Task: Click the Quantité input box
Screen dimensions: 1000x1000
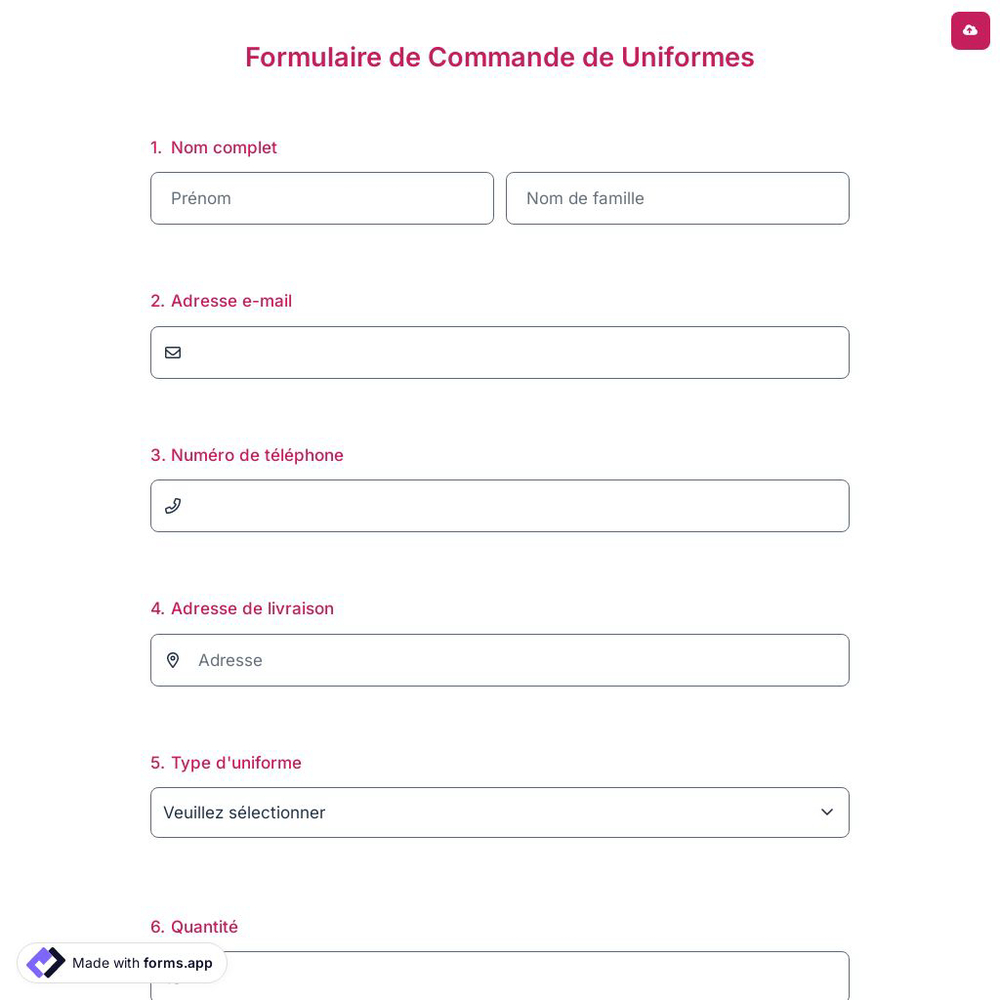Action: [x=500, y=976]
